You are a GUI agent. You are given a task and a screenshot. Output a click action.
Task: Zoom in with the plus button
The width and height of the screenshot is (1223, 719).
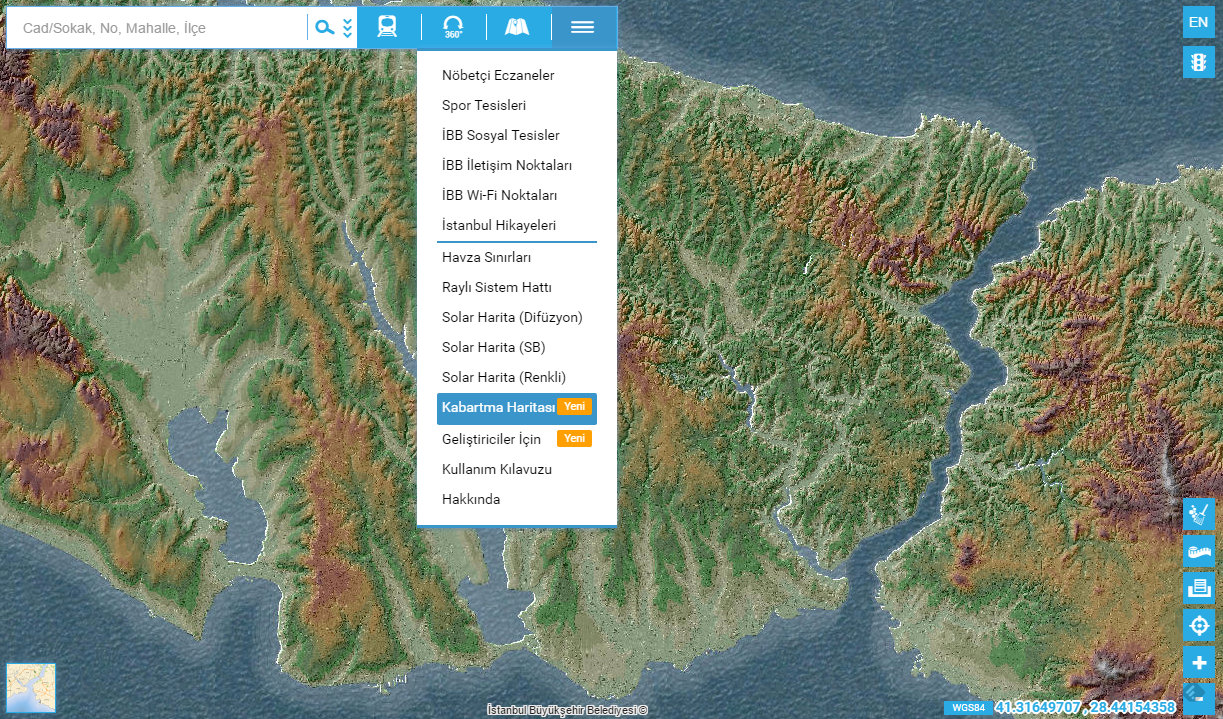tap(1198, 662)
